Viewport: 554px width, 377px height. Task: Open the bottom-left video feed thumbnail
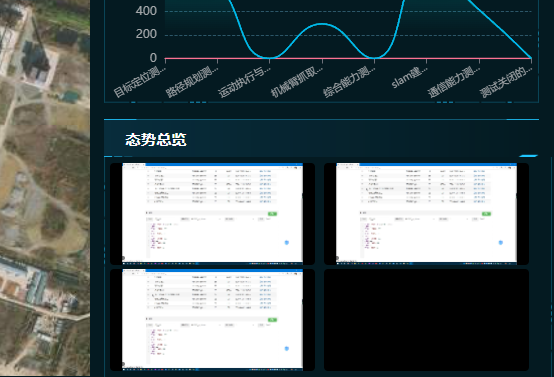pyautogui.click(x=212, y=320)
